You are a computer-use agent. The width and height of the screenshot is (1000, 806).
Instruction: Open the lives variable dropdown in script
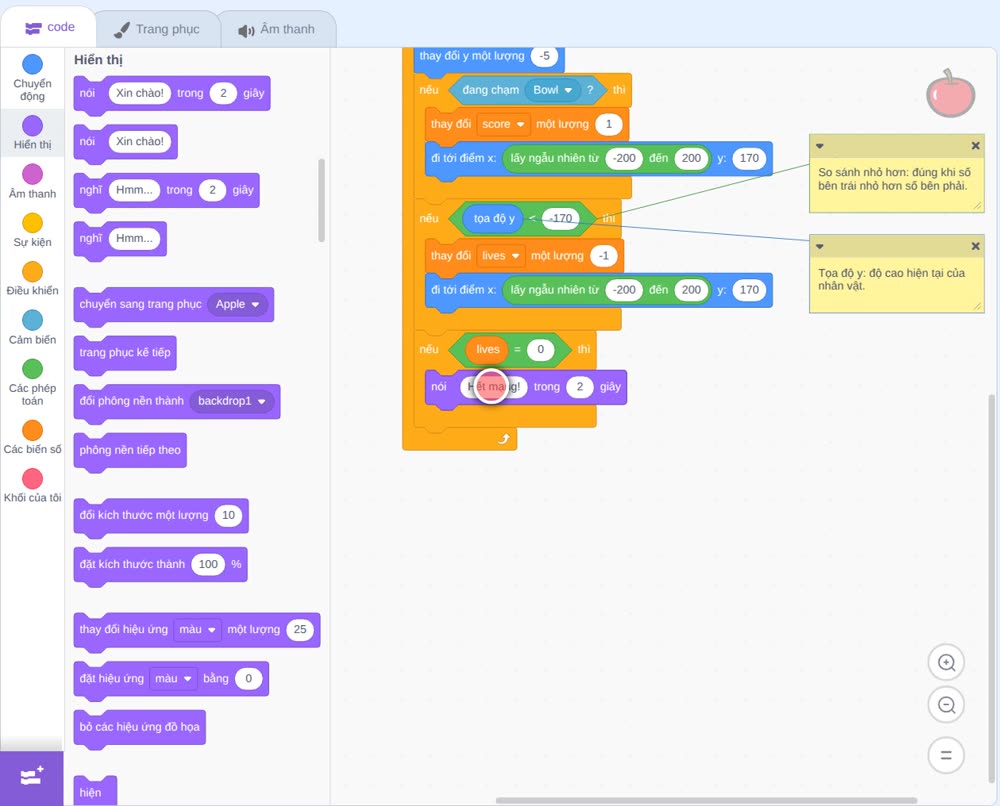501,256
